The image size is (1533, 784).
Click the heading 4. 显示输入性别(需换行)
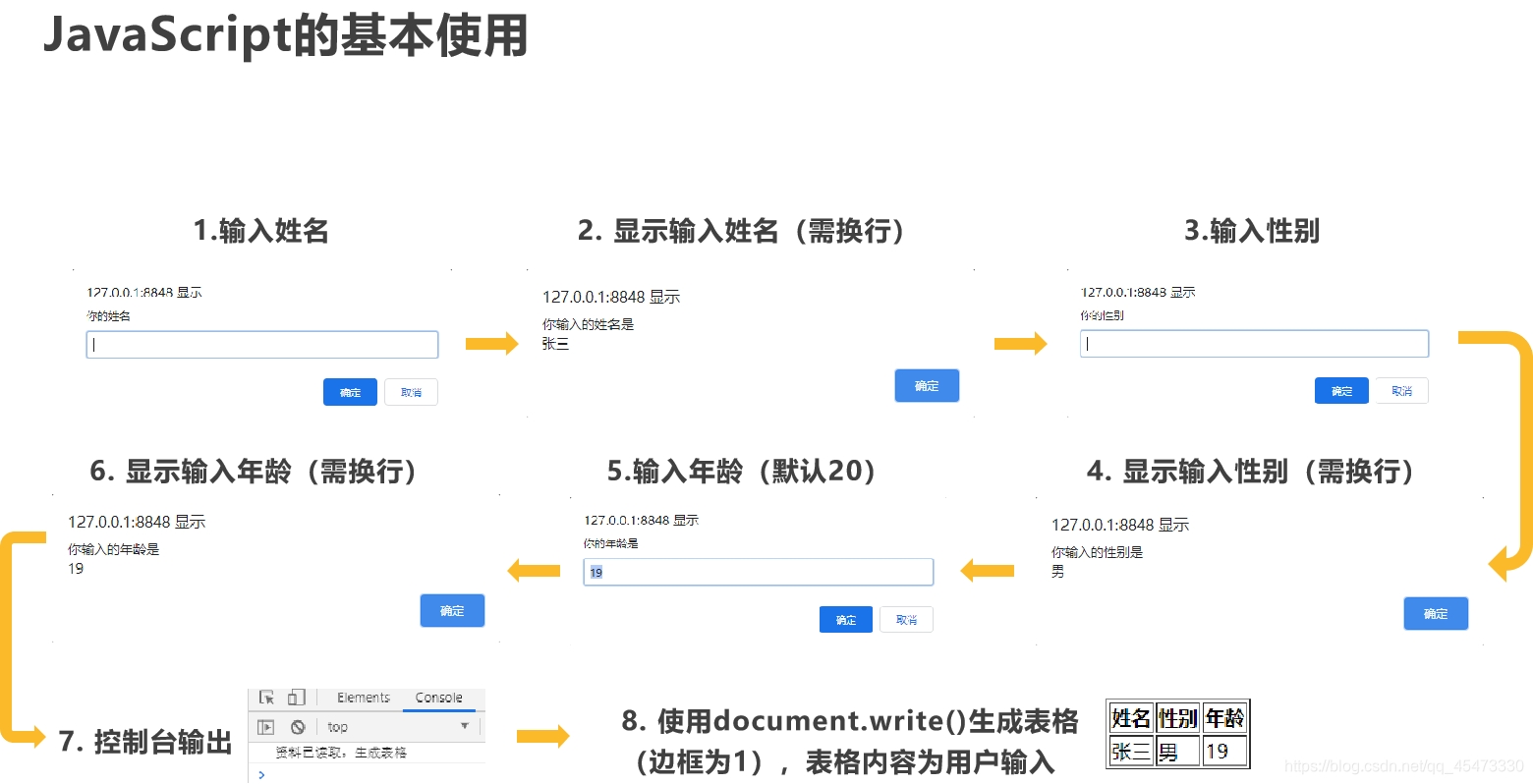1253,472
